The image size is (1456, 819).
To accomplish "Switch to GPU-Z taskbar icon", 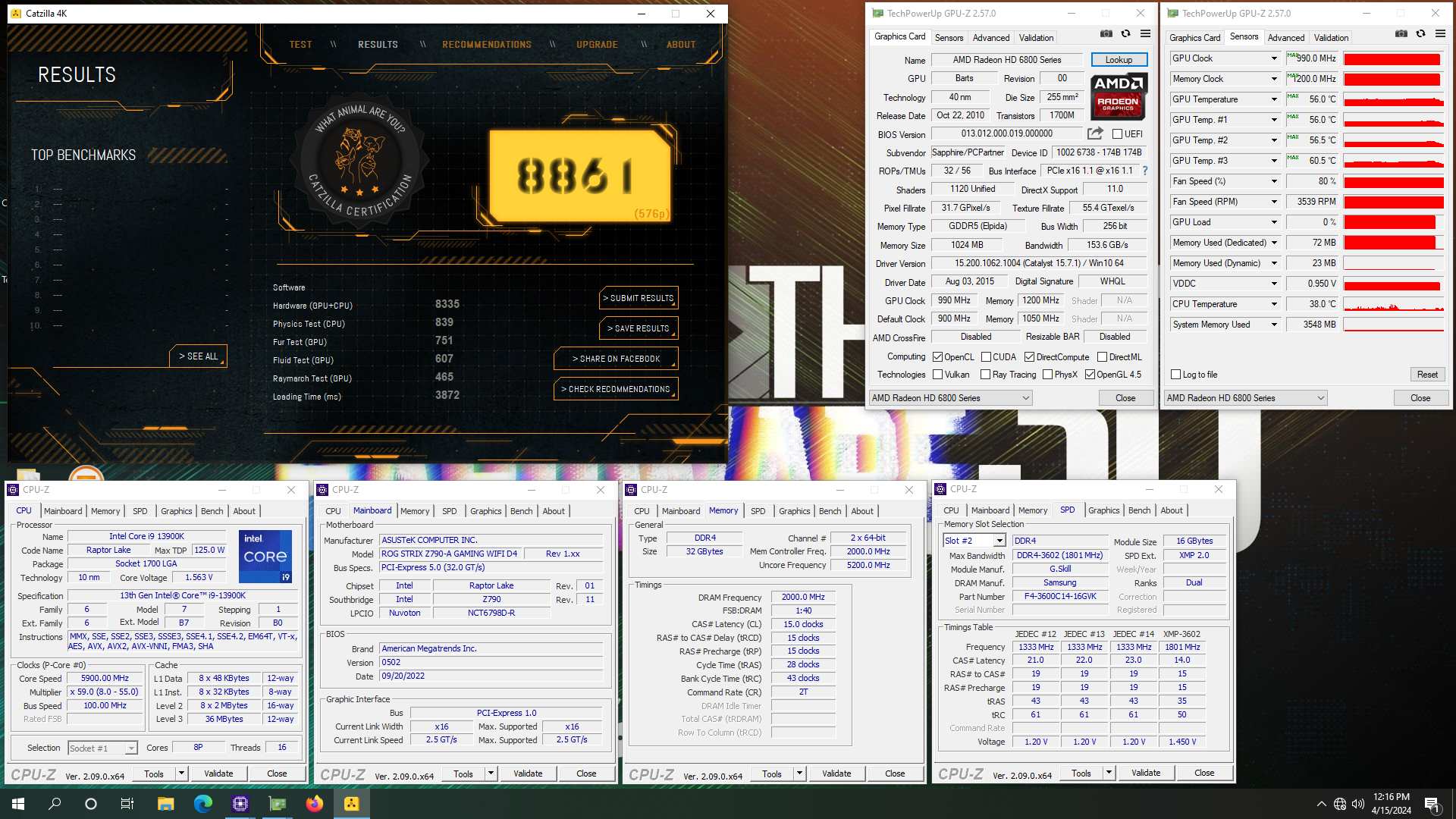I will coord(278,804).
